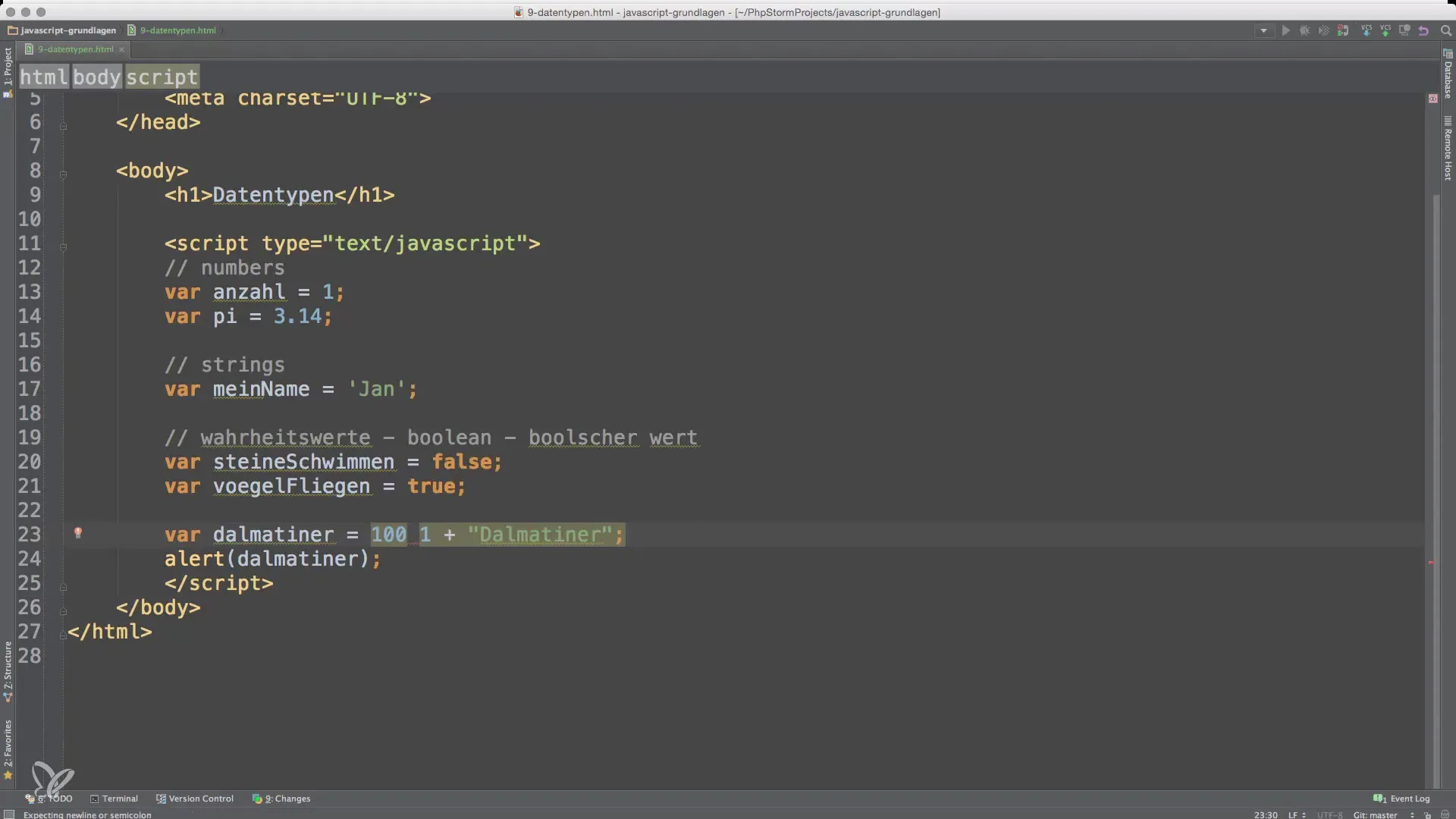Click the VCS Update Project blue arrow icon

coord(1367,31)
